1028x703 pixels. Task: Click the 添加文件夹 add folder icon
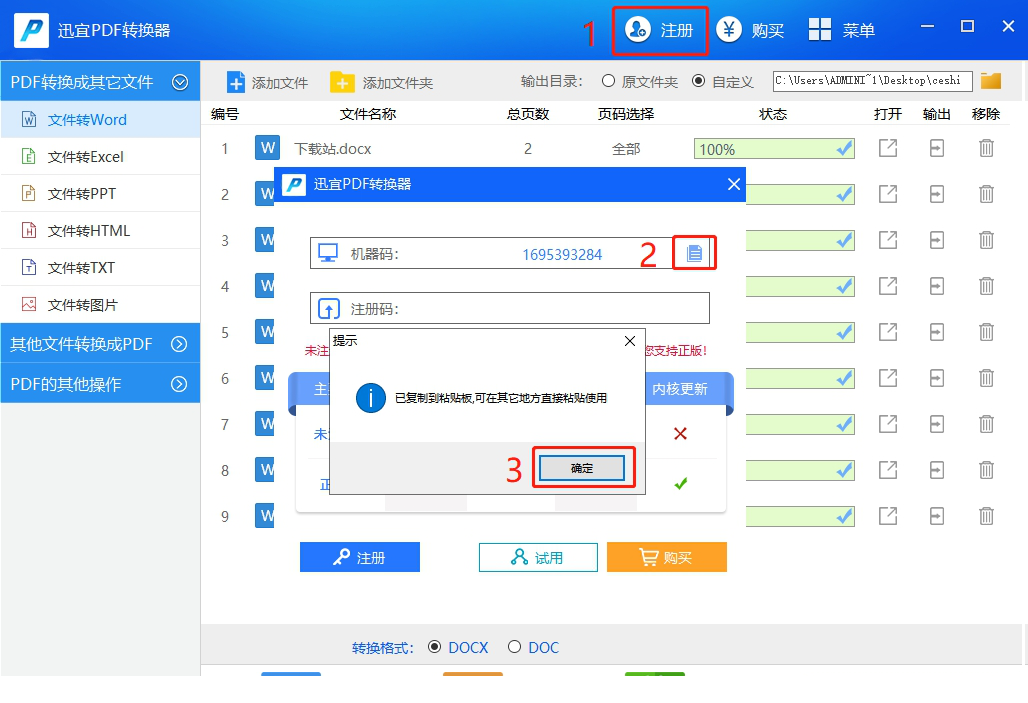click(x=343, y=81)
